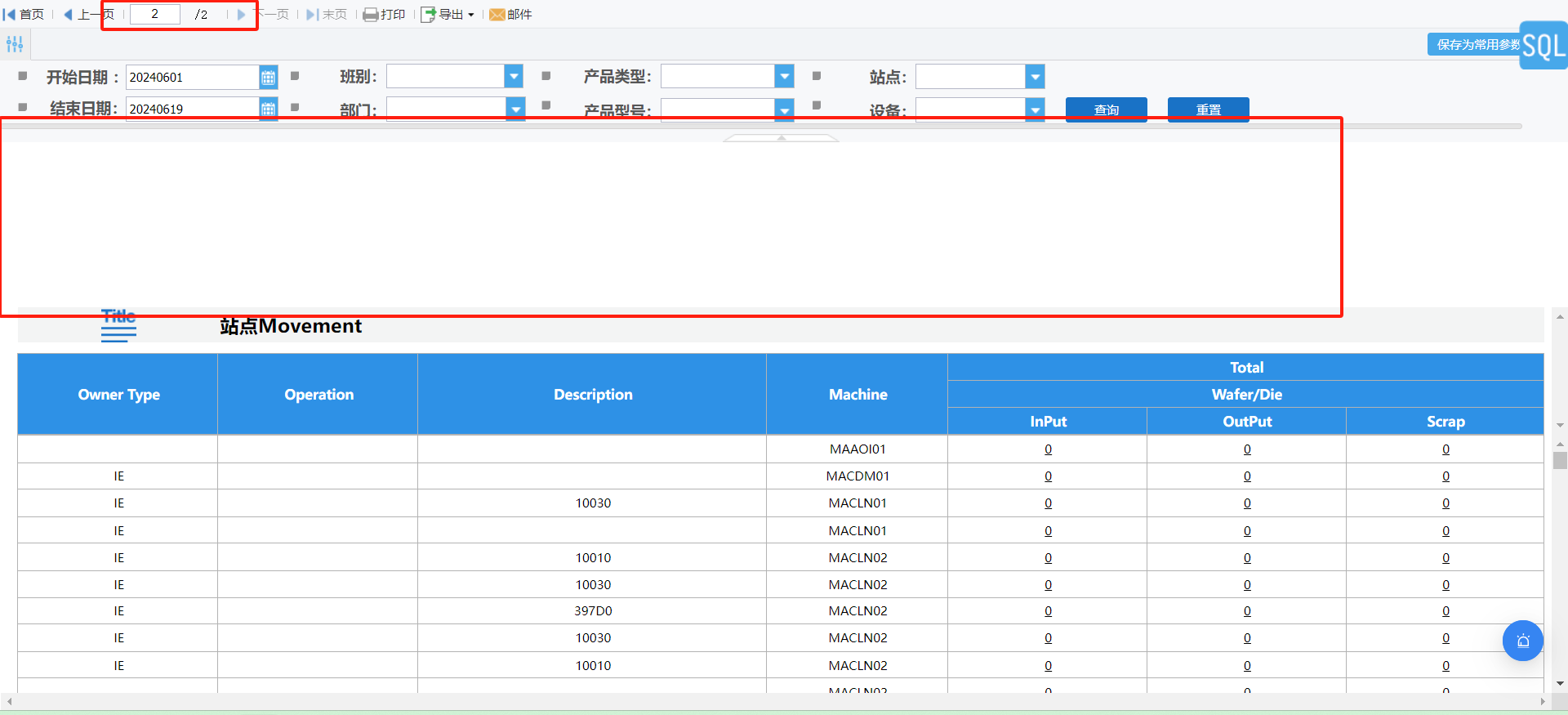Select machine cell MACDM01
This screenshot has height=715, width=1568.
point(857,476)
